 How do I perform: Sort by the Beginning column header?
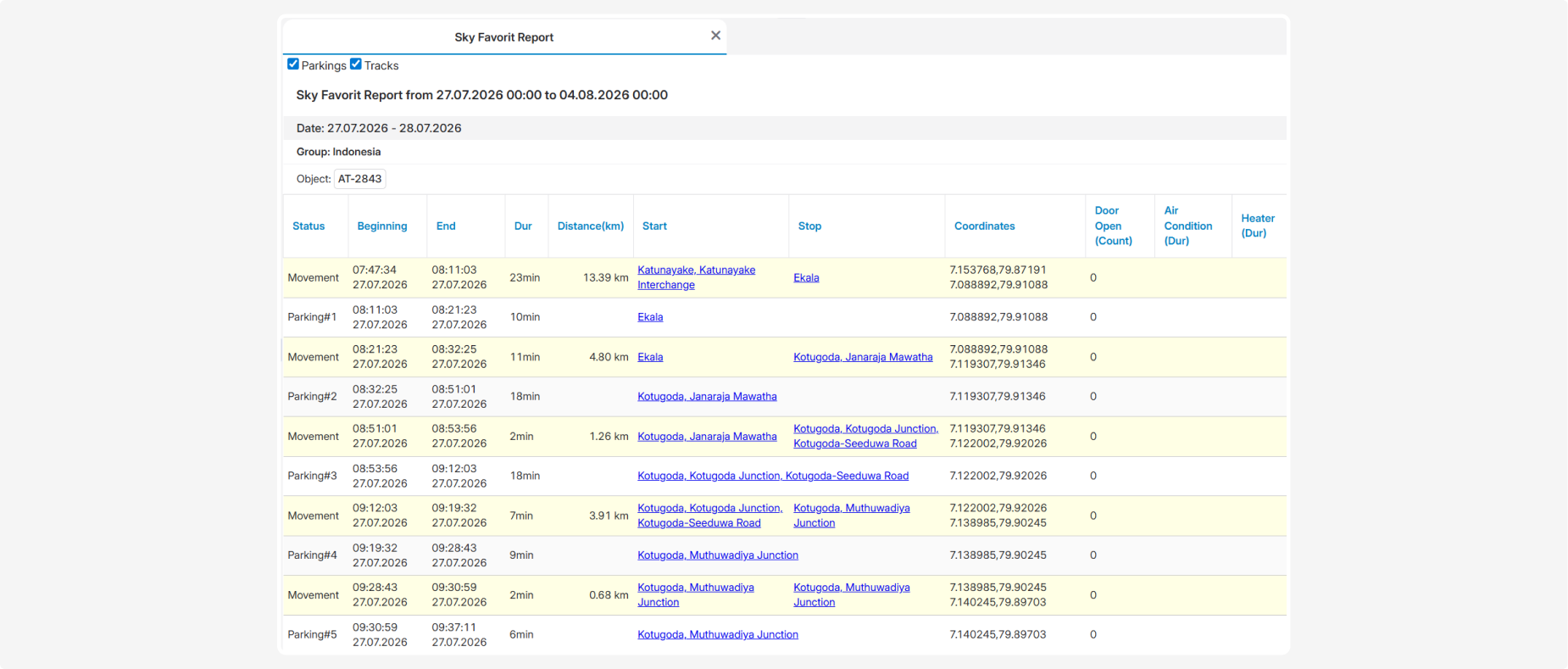click(x=382, y=226)
